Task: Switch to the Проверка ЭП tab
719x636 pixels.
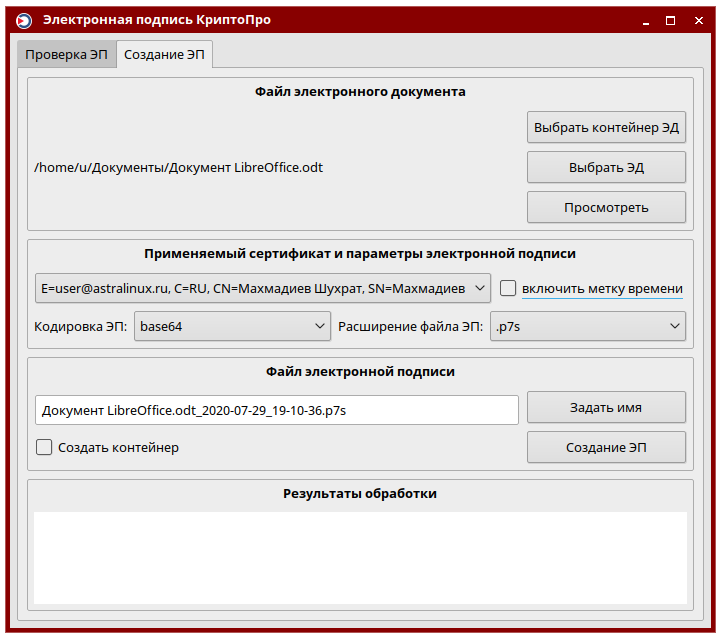Action: [x=66, y=55]
